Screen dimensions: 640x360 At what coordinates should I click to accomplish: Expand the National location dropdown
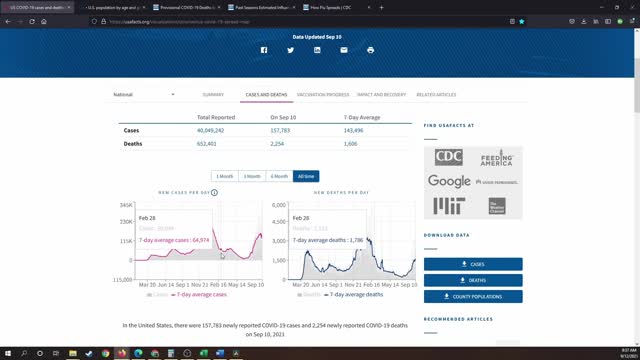[x=144, y=94]
